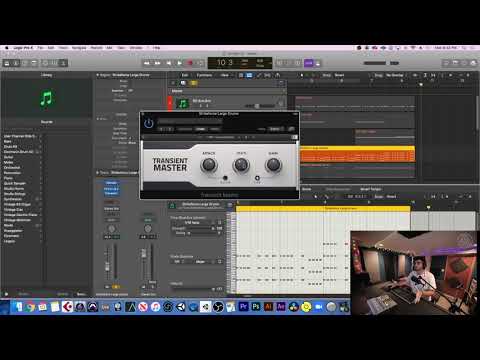Screen dimensions: 480x360
Task: Open the tracks area Functions menu
Action: click(x=204, y=75)
